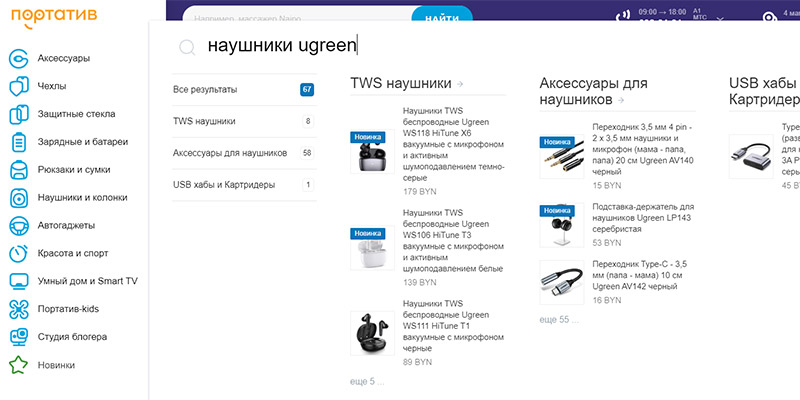Click the AV140 splitter cable thumbnail
800x400 pixels.
coord(562,157)
